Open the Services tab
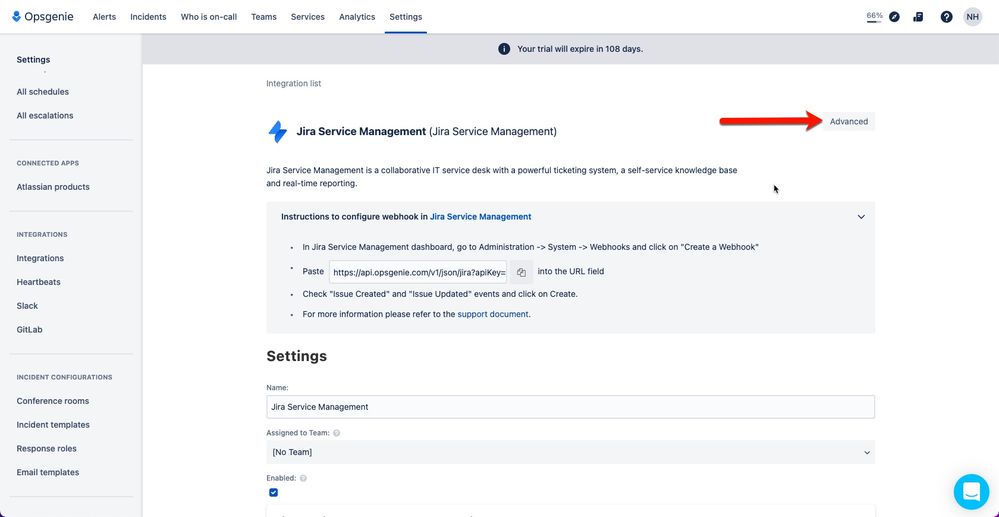The width and height of the screenshot is (999, 517). pyautogui.click(x=308, y=17)
